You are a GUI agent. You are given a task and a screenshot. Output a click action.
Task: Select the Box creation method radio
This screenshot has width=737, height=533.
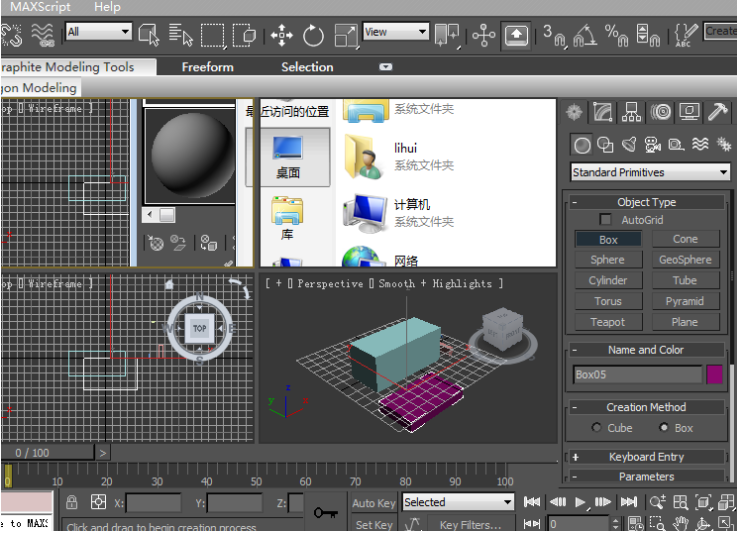pyautogui.click(x=664, y=428)
